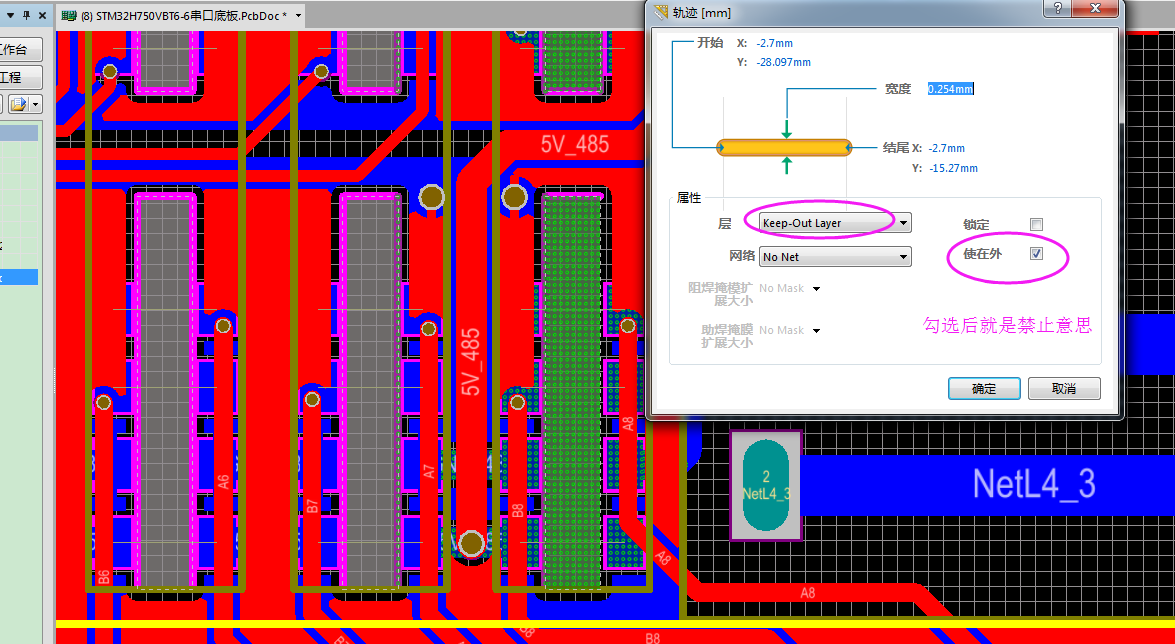The image size is (1175, 644).
Task: Click the PcbDoc file icon on tab
Action: tap(69, 16)
